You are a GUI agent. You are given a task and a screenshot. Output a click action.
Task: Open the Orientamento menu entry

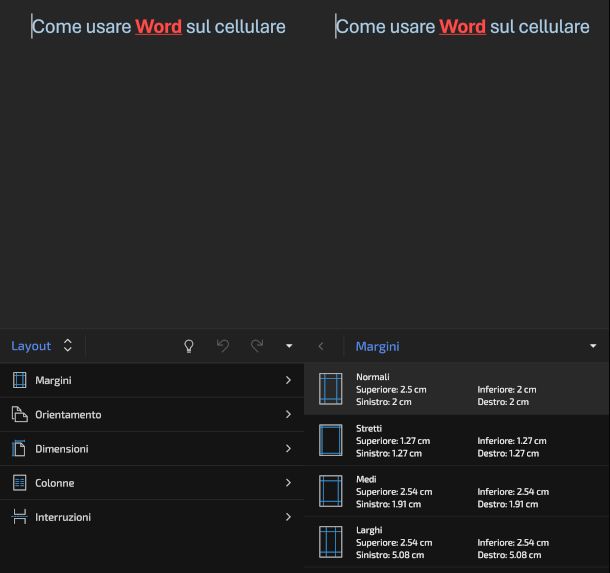(152, 414)
